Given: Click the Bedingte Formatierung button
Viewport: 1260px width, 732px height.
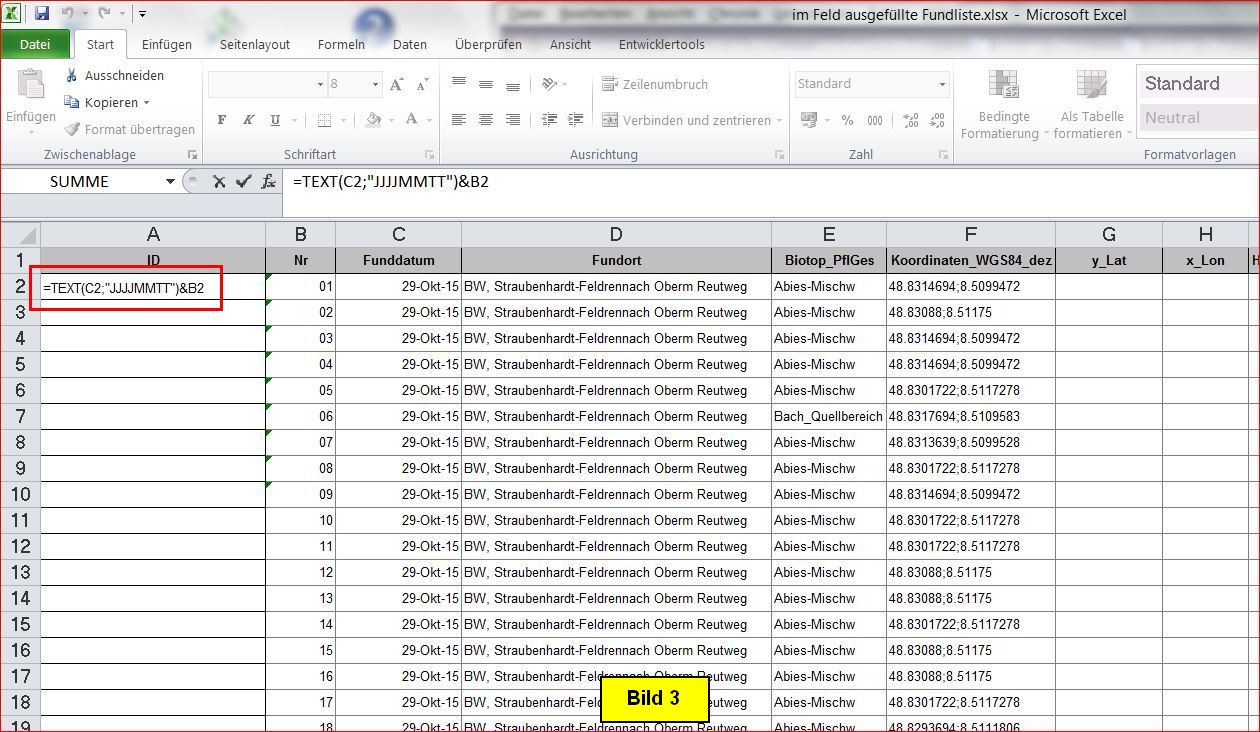Looking at the screenshot, I should coord(1003,105).
